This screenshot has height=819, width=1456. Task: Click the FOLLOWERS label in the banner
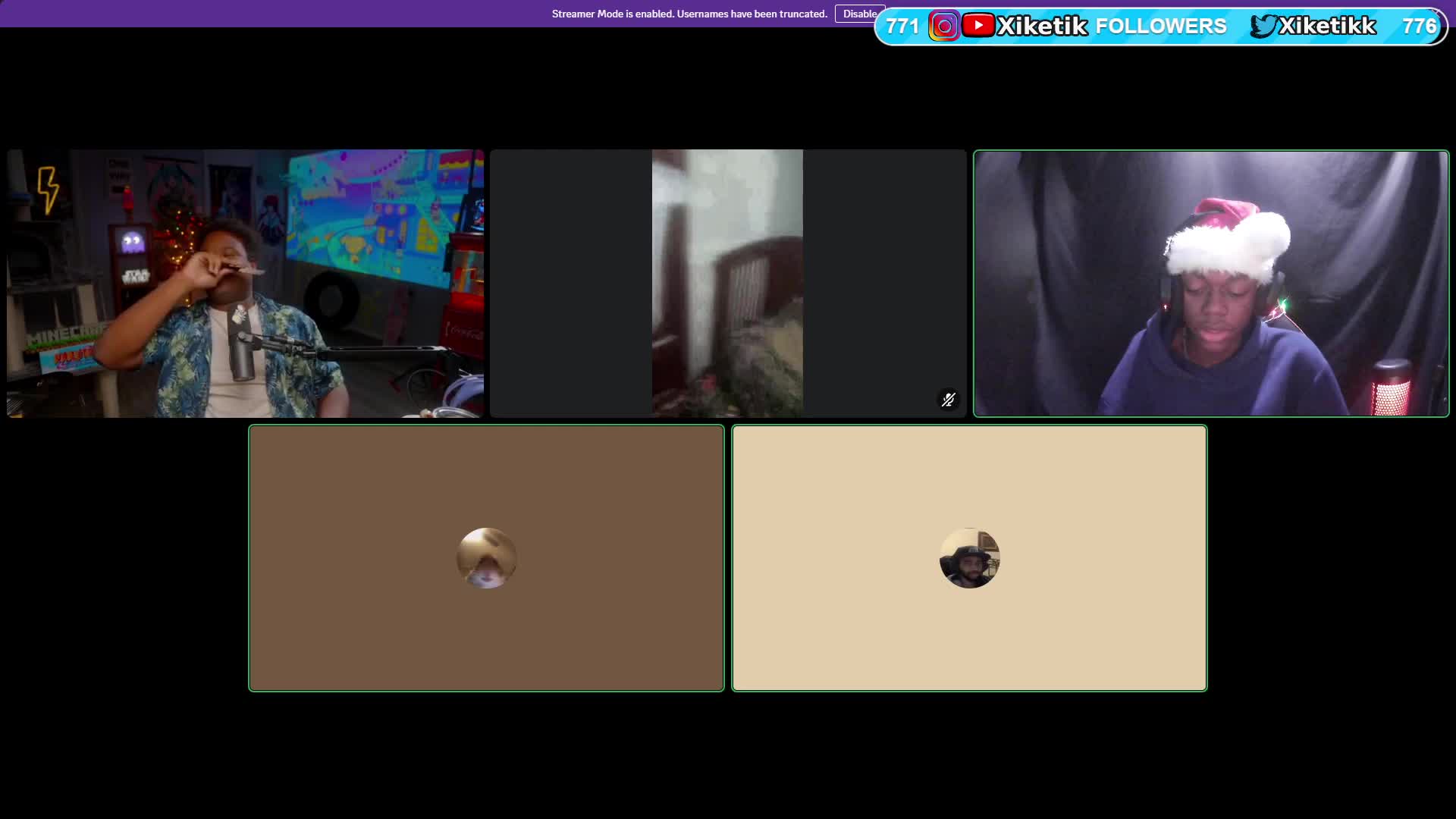1160,26
